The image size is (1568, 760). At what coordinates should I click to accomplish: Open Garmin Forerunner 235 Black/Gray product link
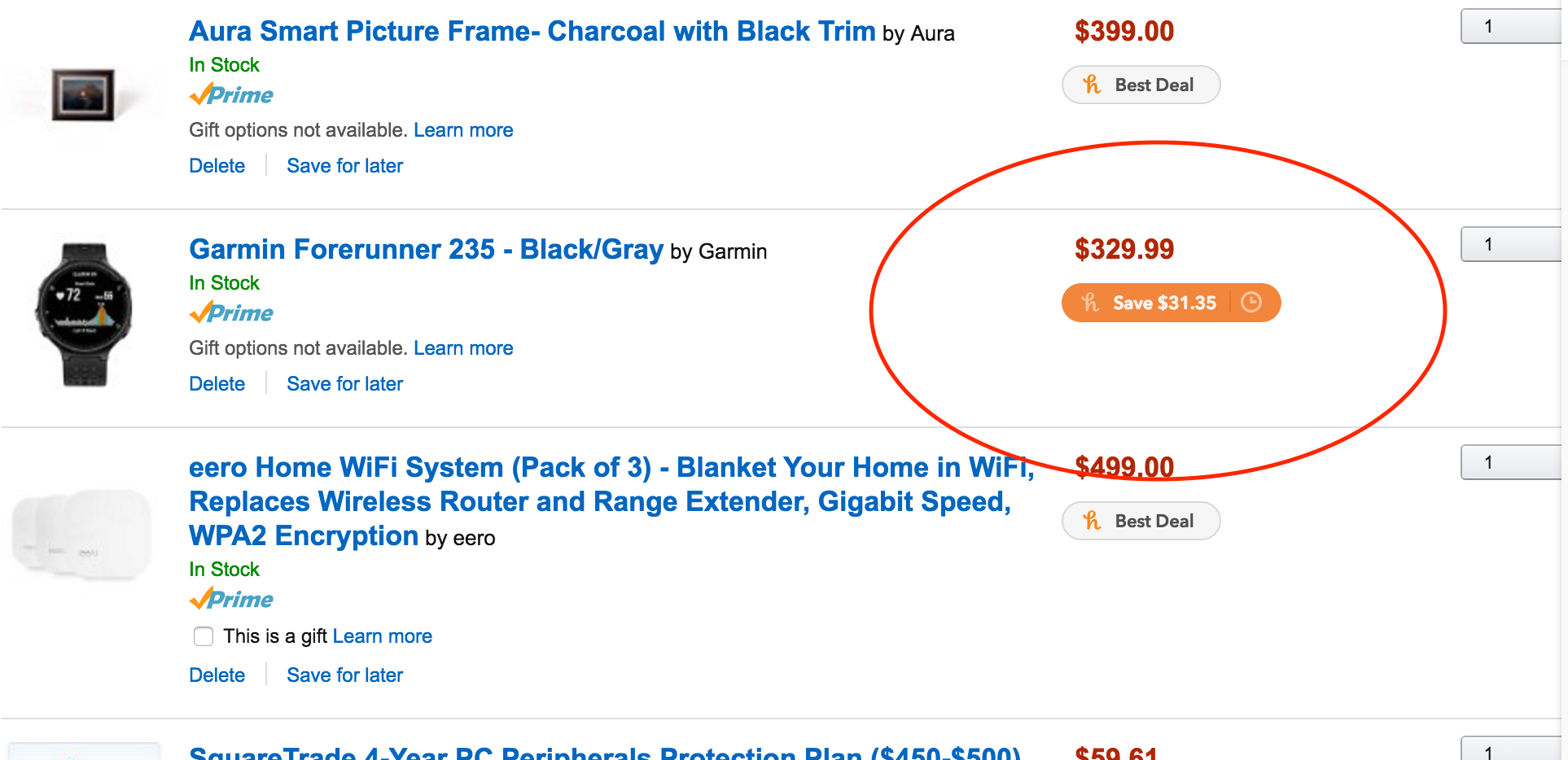(426, 249)
